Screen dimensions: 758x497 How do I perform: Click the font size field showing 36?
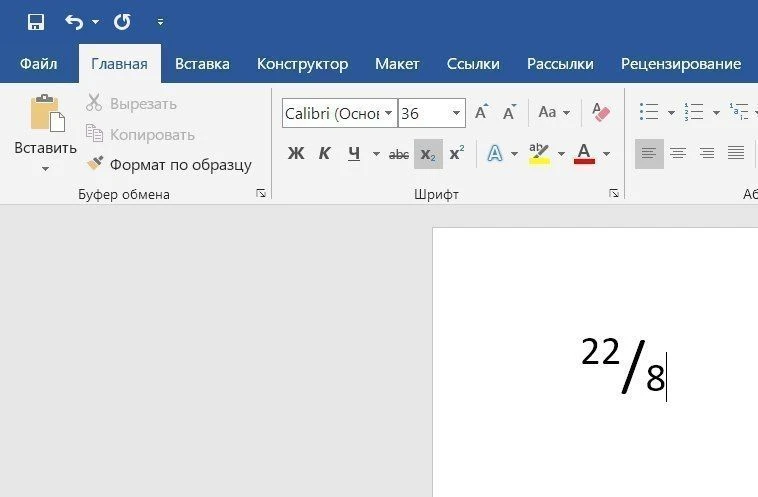click(x=423, y=113)
